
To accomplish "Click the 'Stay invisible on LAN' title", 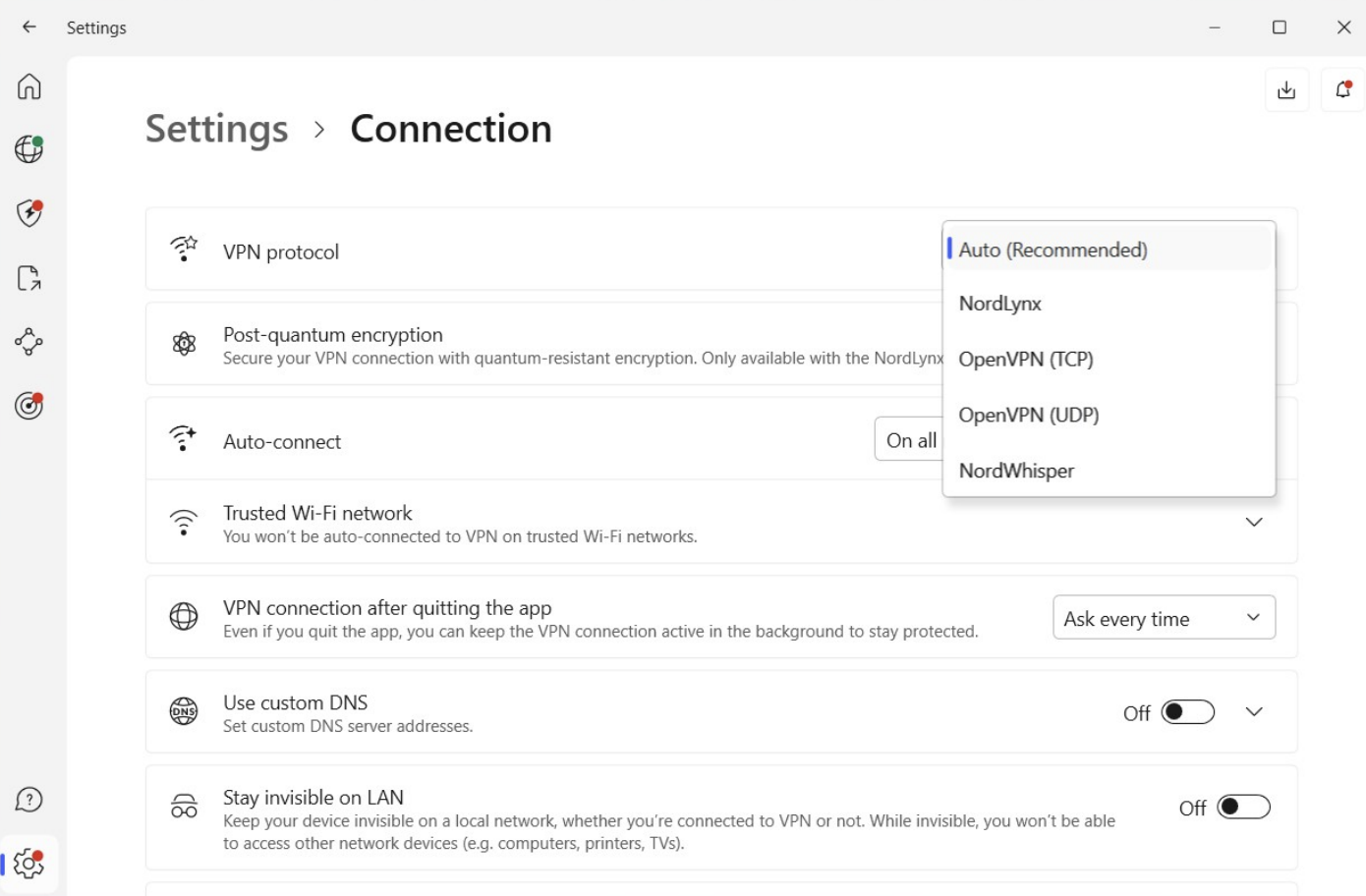I will 313,798.
